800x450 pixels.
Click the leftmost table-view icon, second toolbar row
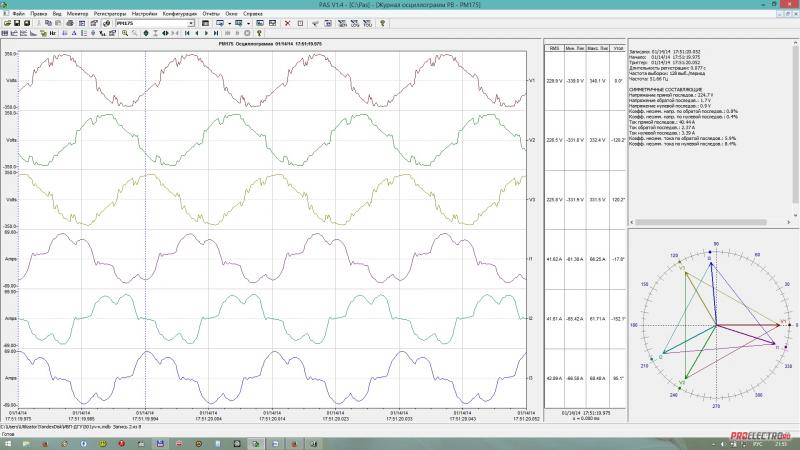tap(5, 33)
